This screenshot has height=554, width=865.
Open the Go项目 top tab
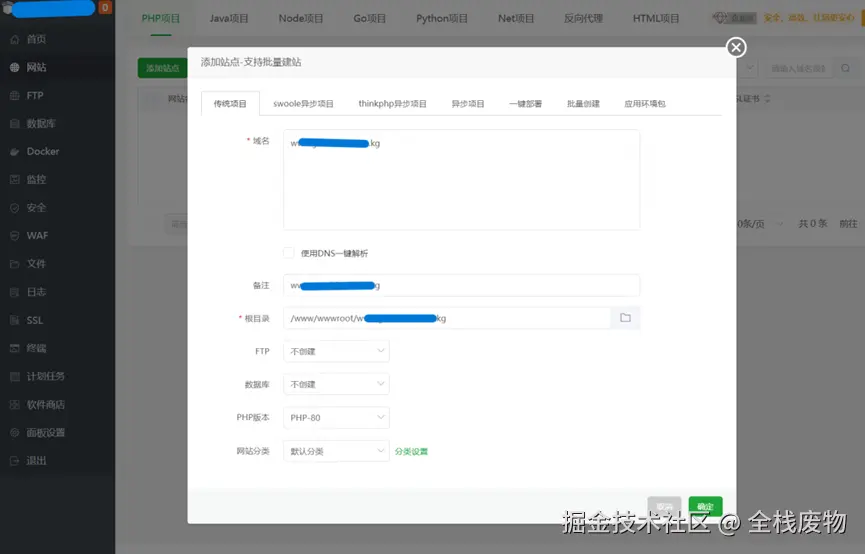coord(370,18)
